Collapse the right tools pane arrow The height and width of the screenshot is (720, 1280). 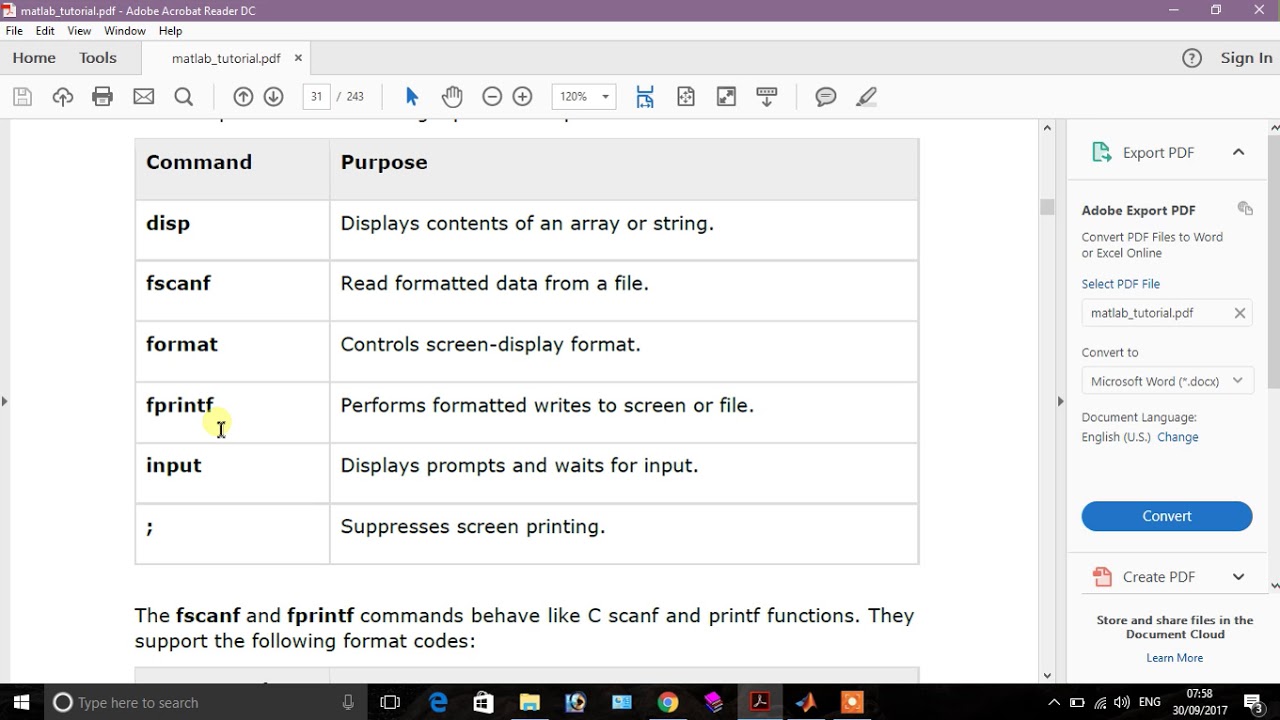tap(1060, 401)
